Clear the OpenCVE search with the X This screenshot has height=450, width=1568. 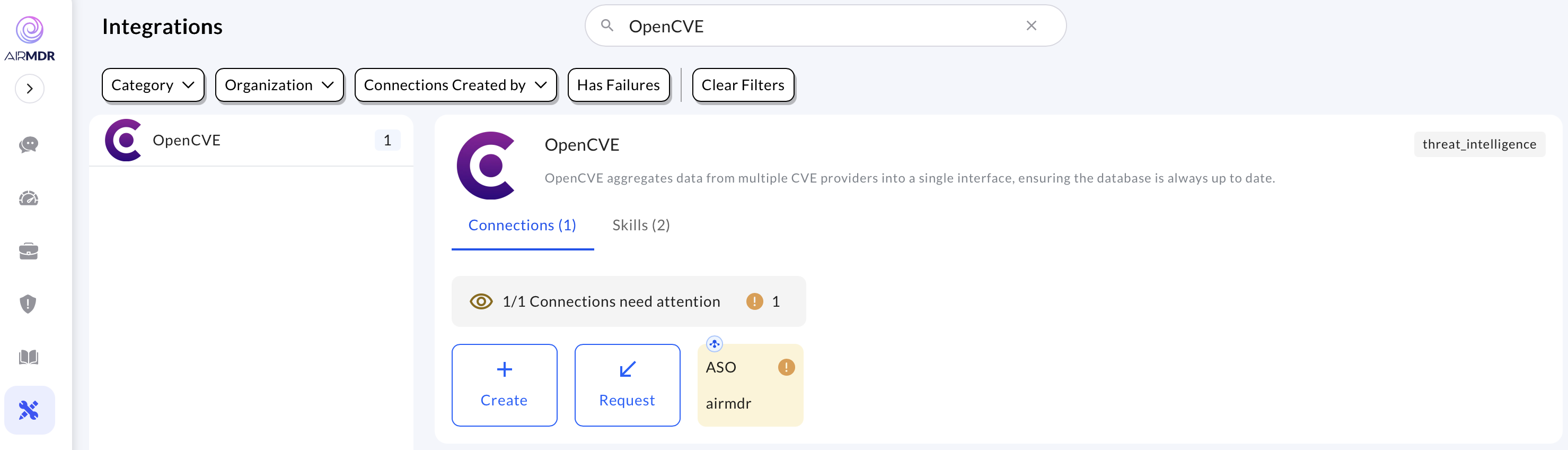point(1031,25)
